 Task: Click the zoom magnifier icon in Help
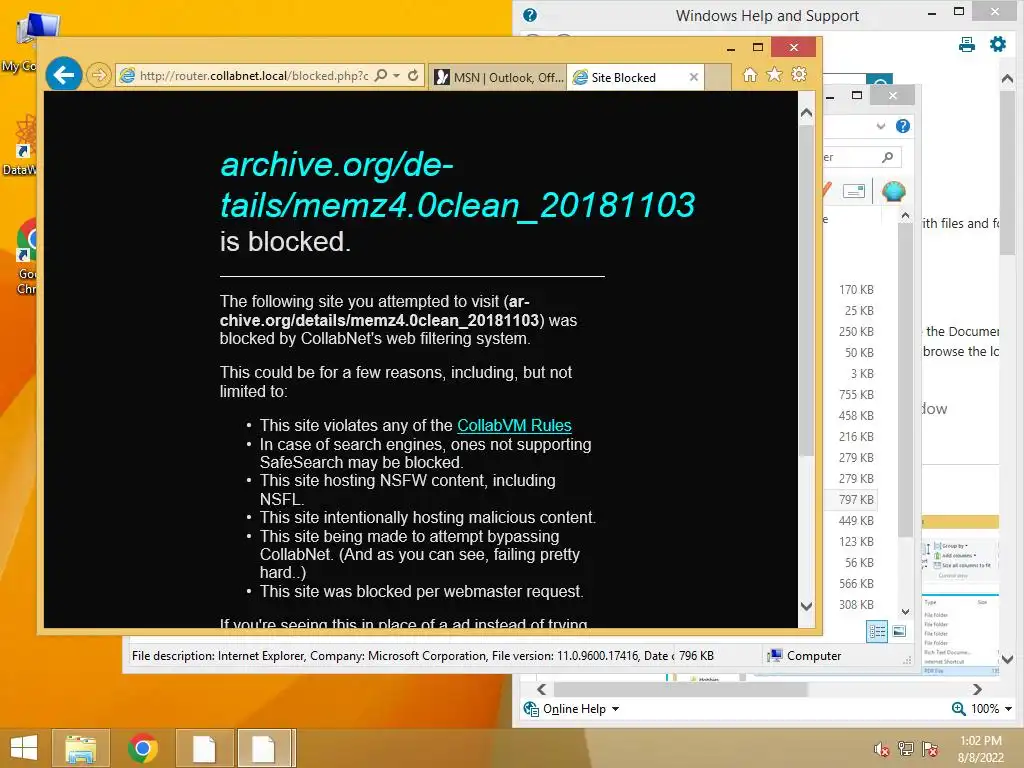tap(959, 709)
